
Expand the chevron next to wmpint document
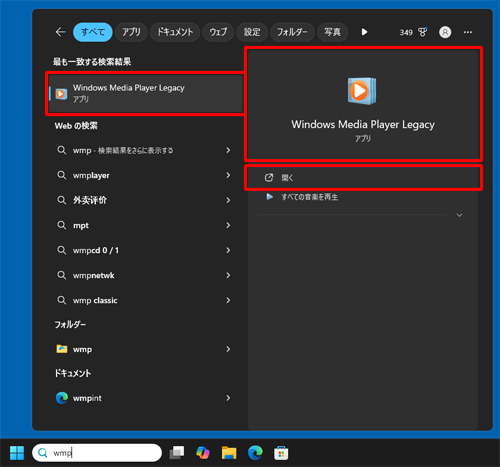pyautogui.click(x=228, y=398)
